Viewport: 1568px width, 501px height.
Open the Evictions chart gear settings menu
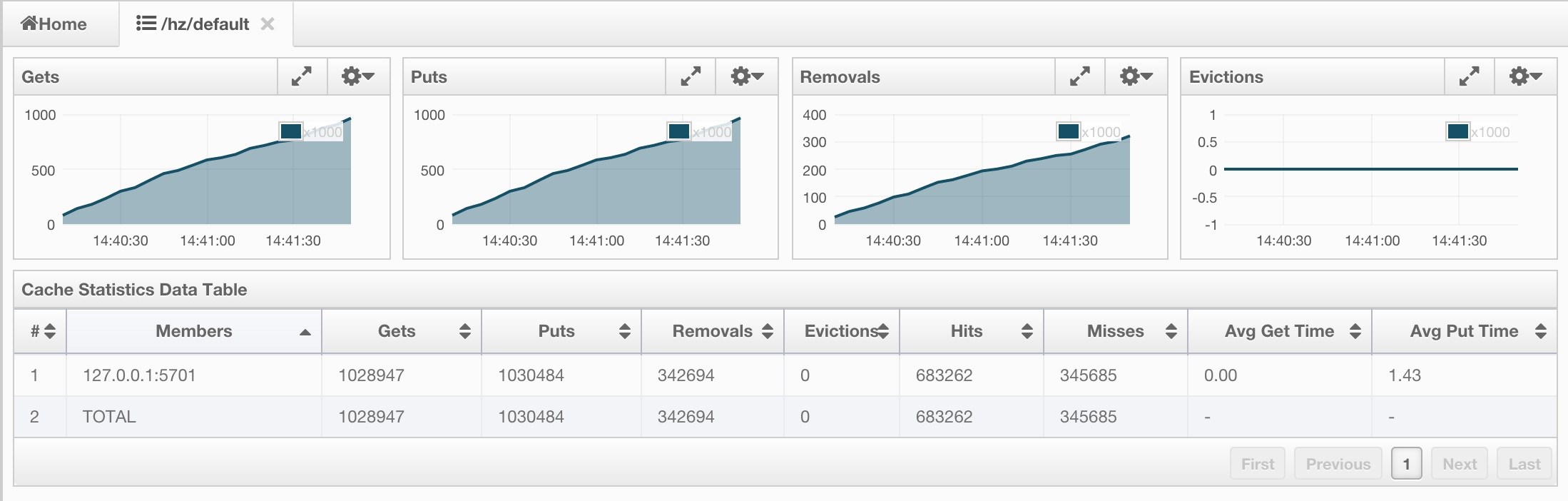point(1526,76)
